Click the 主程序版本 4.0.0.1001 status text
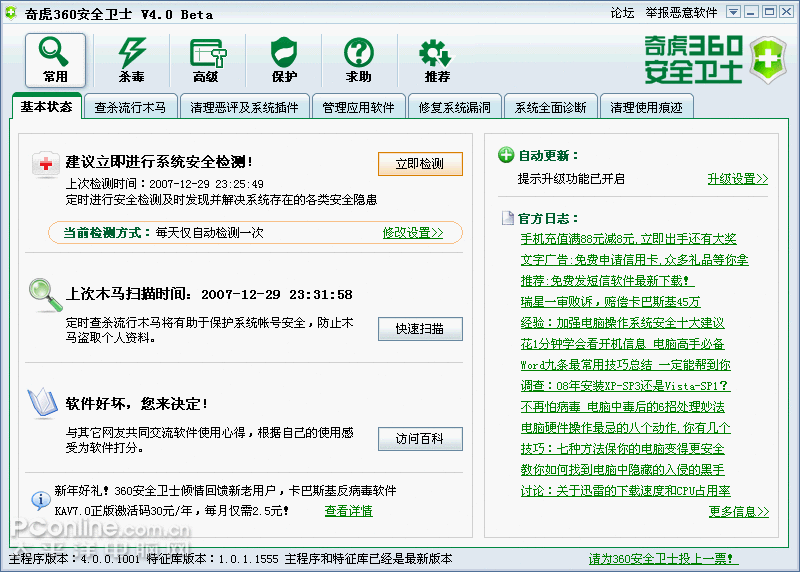 click(x=74, y=559)
